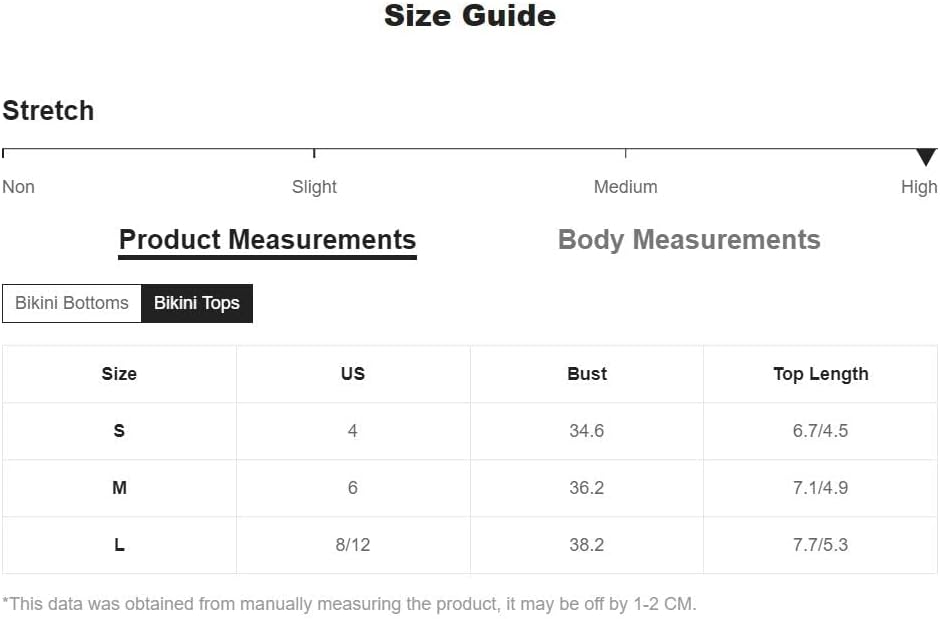Click the Size Guide heading
This screenshot has width=940, height=619.
(470, 16)
